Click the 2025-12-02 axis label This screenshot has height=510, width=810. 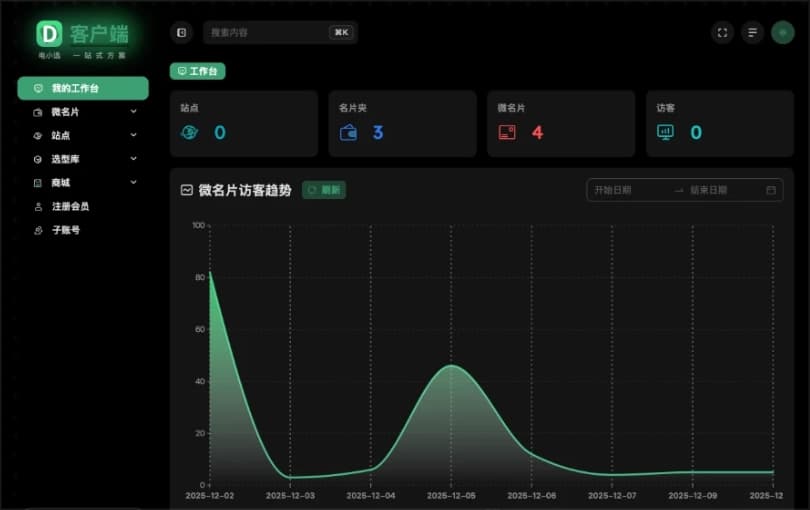(210, 496)
